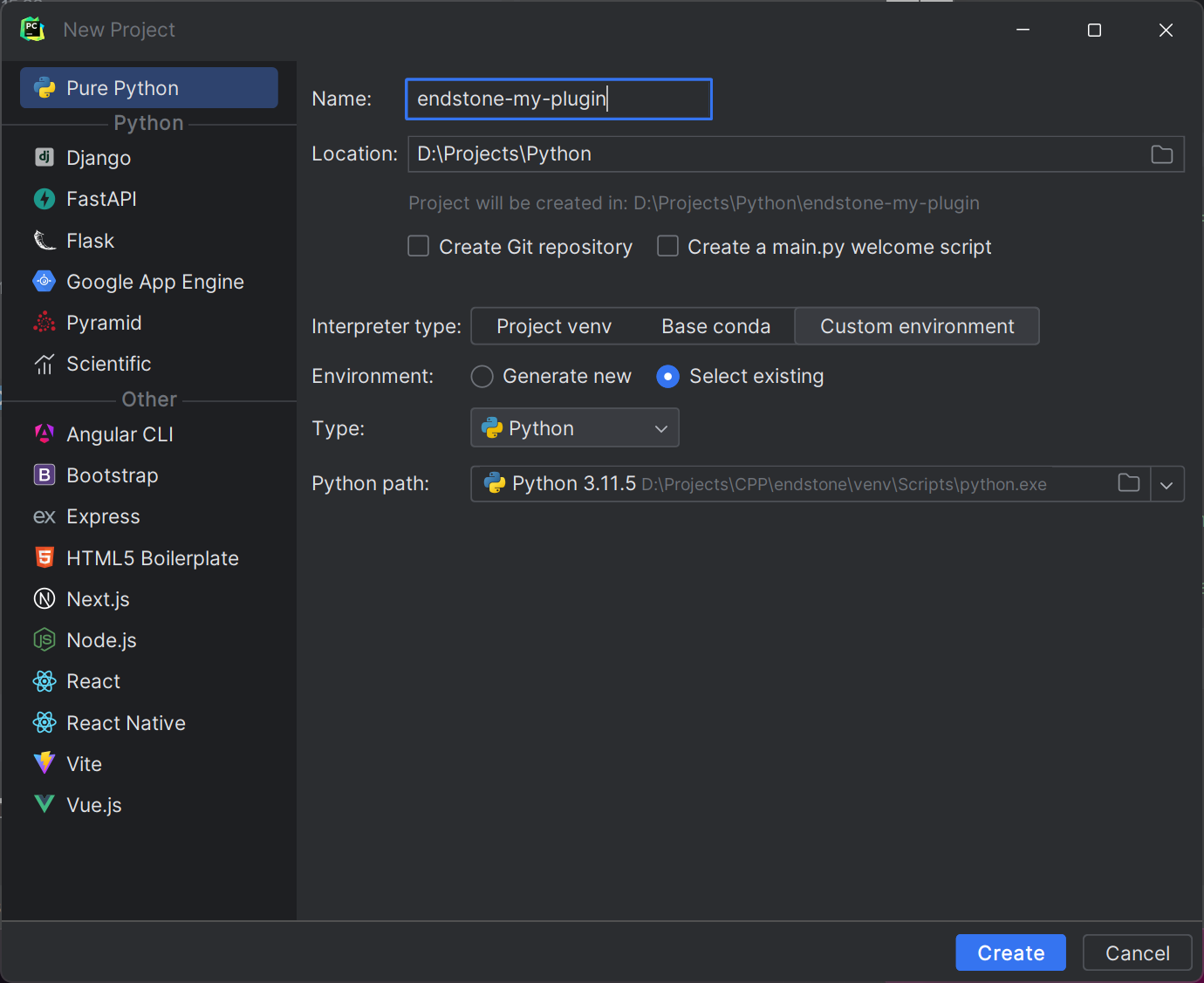Switch to the Base conda interpreter tab
Viewport: 1204px width, 983px height.
[715, 325]
